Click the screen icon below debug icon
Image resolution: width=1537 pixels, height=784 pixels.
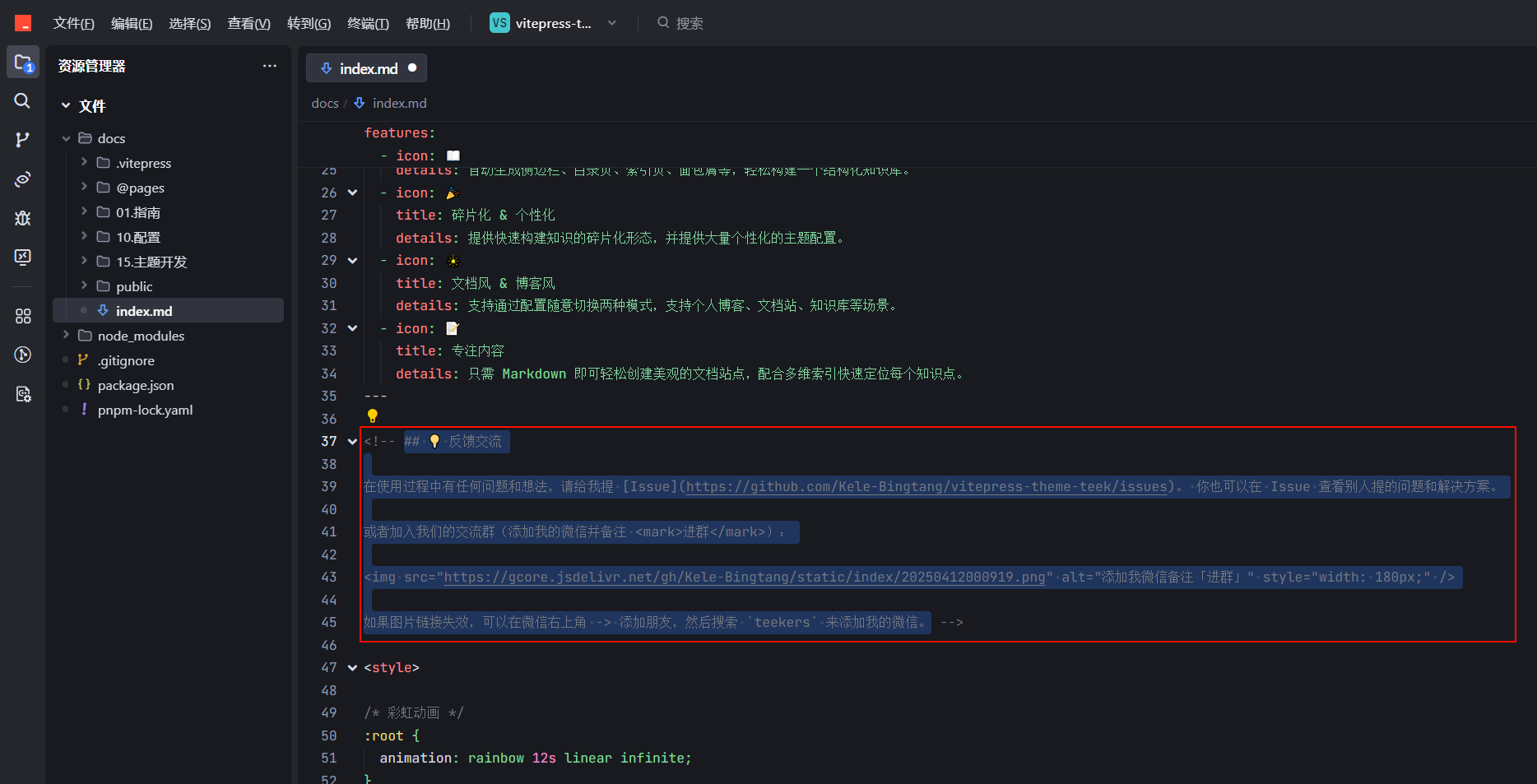[23, 257]
